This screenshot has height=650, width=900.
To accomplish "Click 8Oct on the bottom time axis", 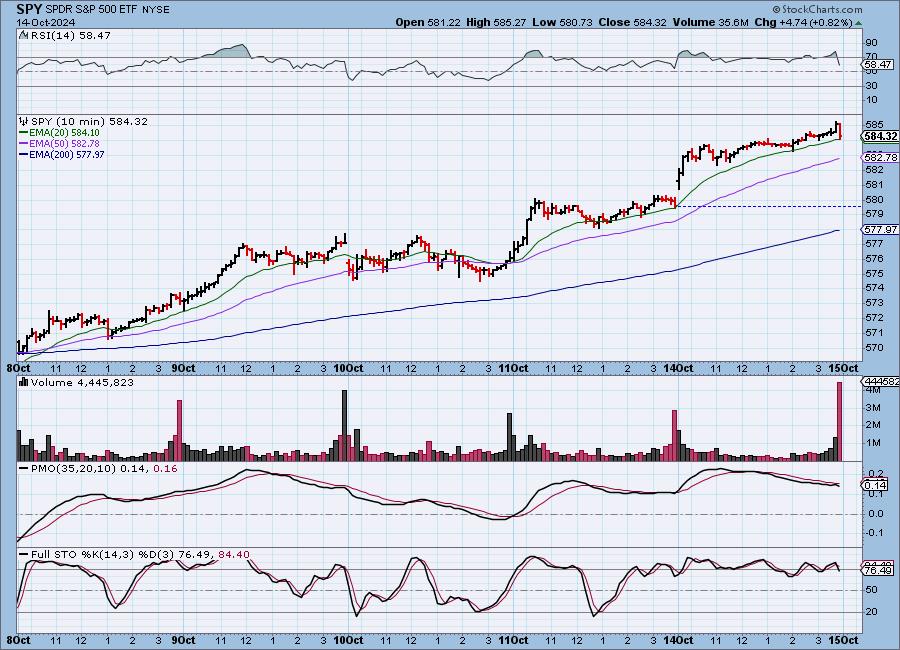I will (18, 640).
